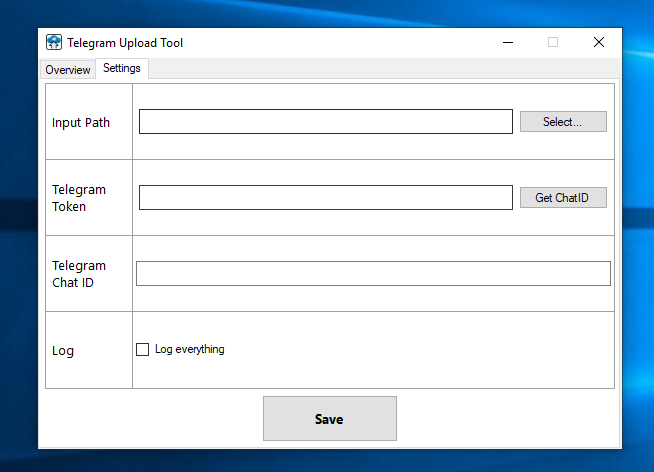Close the Telegram Upload Tool window
This screenshot has height=472, width=654.
click(x=599, y=43)
